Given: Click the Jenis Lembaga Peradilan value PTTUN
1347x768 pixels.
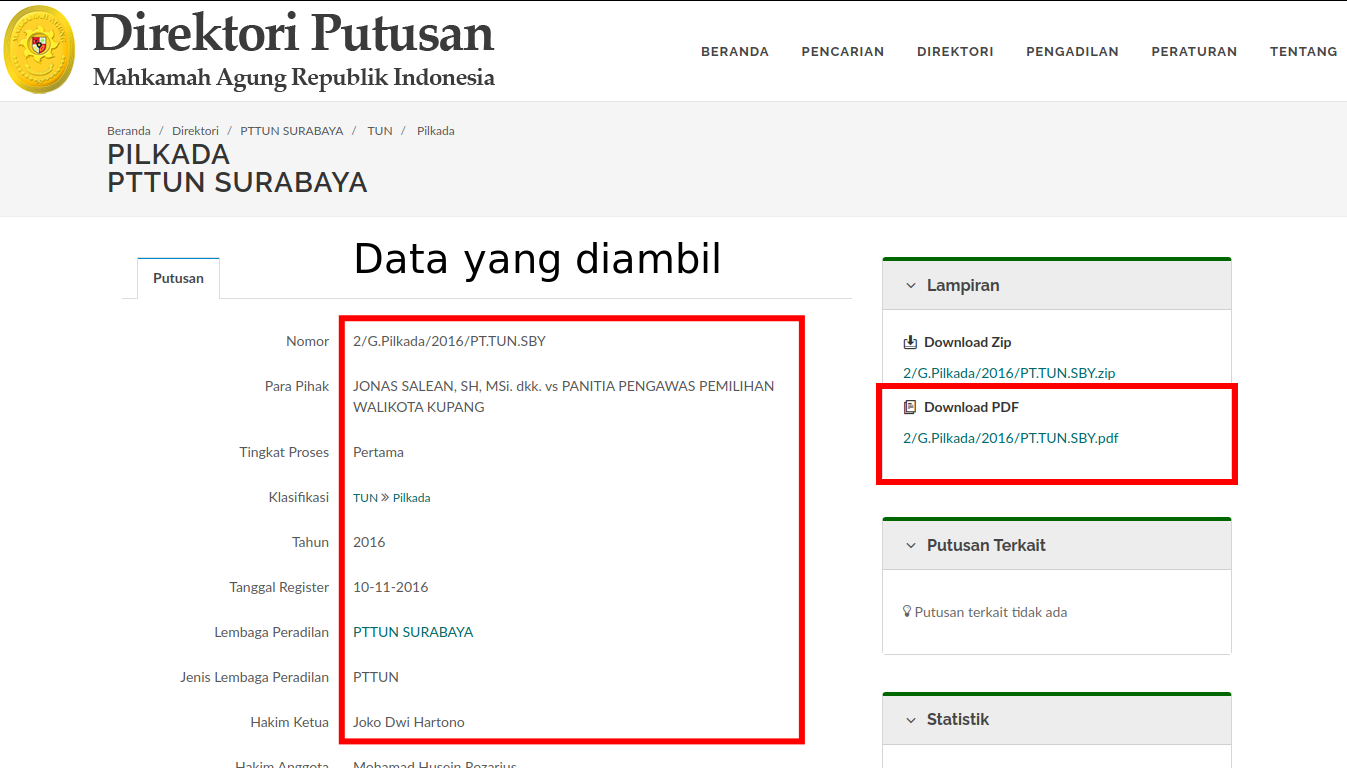Looking at the screenshot, I should tap(376, 677).
